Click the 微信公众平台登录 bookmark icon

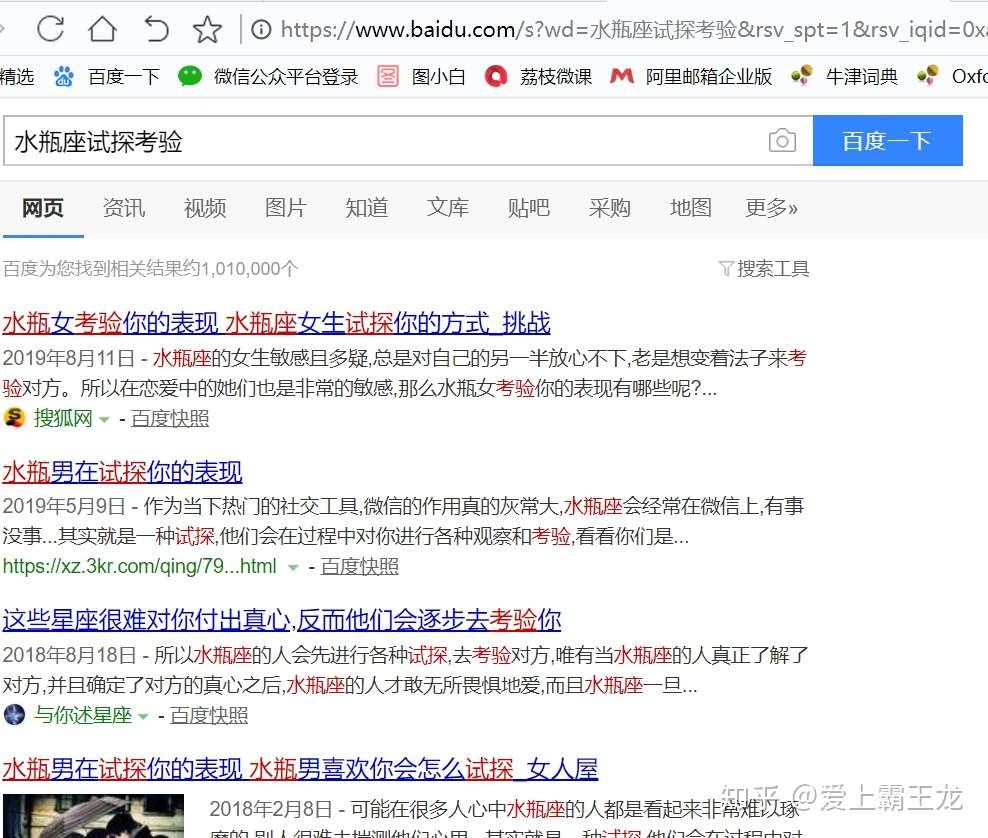coord(191,75)
